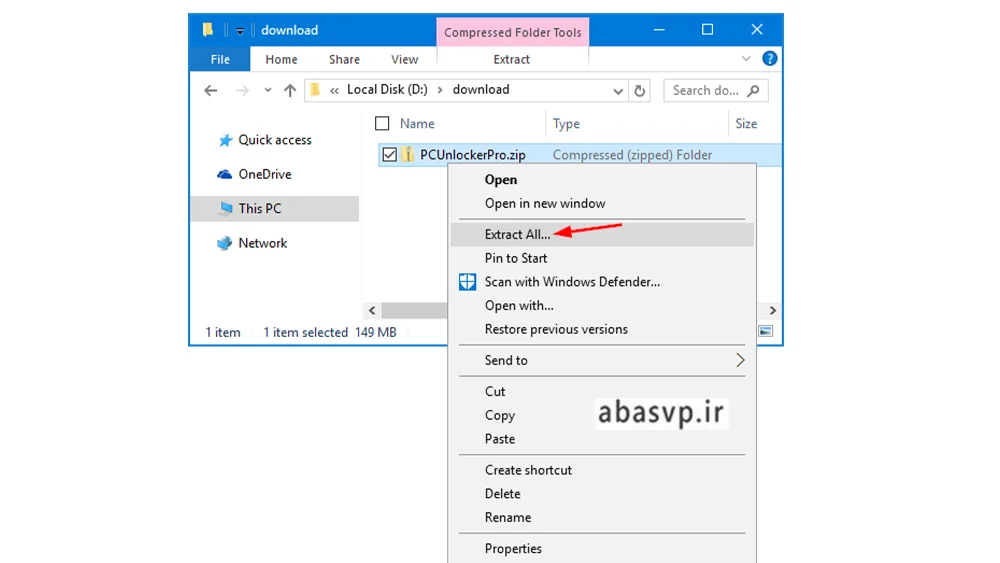Go up one folder level

290,91
